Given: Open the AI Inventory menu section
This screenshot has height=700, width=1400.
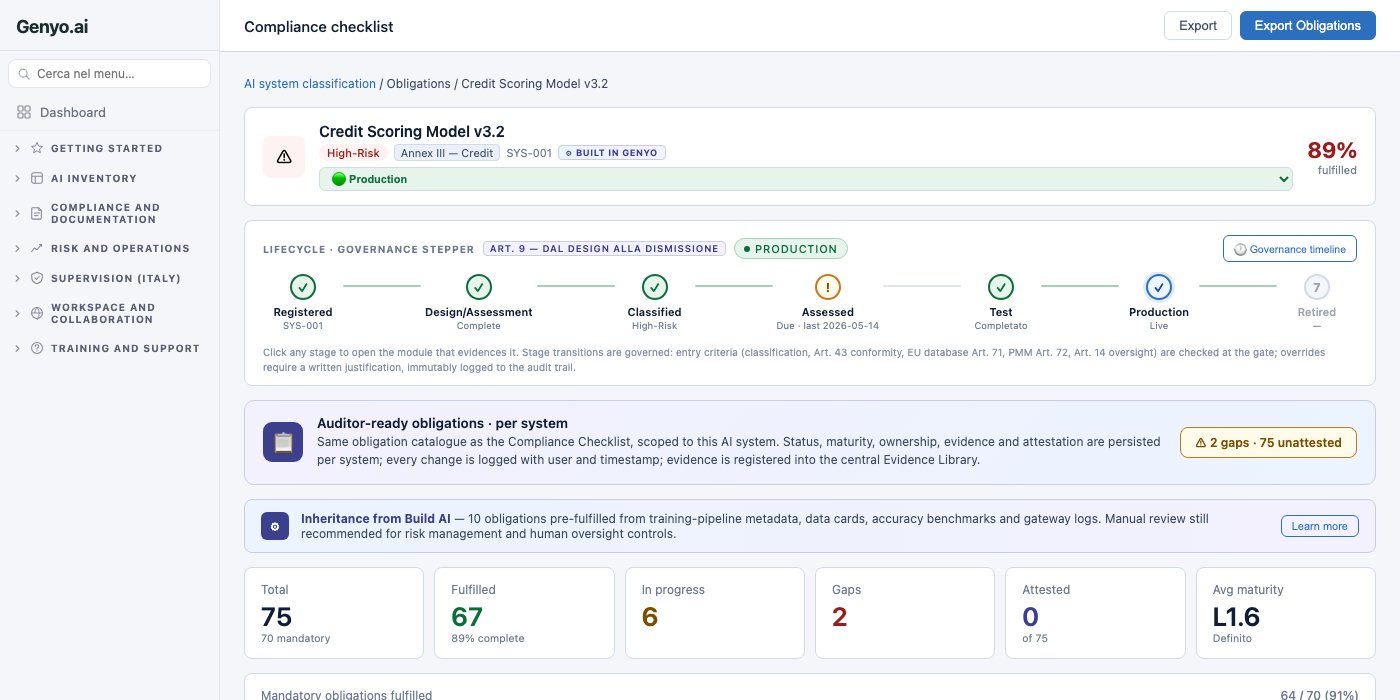Looking at the screenshot, I should [110, 179].
